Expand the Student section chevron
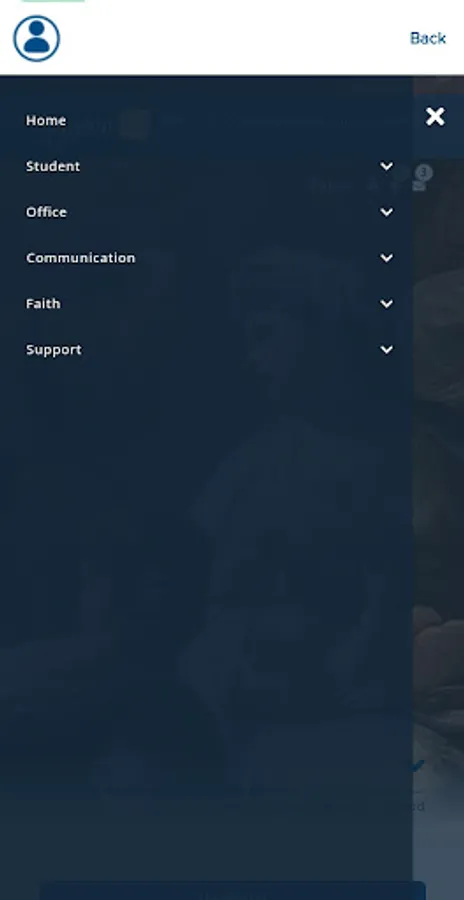The image size is (464, 900). [x=386, y=166]
